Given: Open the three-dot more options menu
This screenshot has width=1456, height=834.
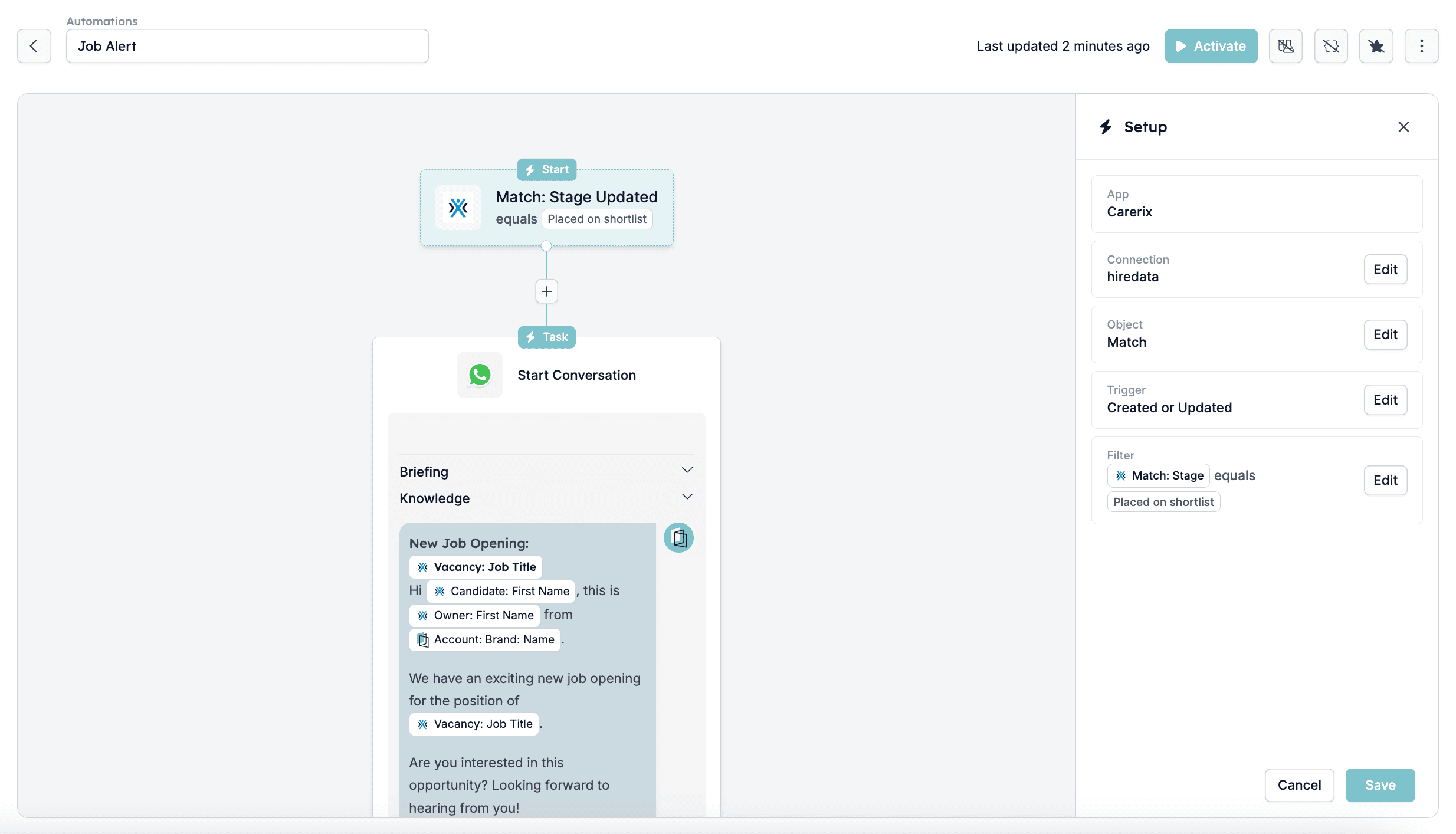Looking at the screenshot, I should click(1421, 46).
